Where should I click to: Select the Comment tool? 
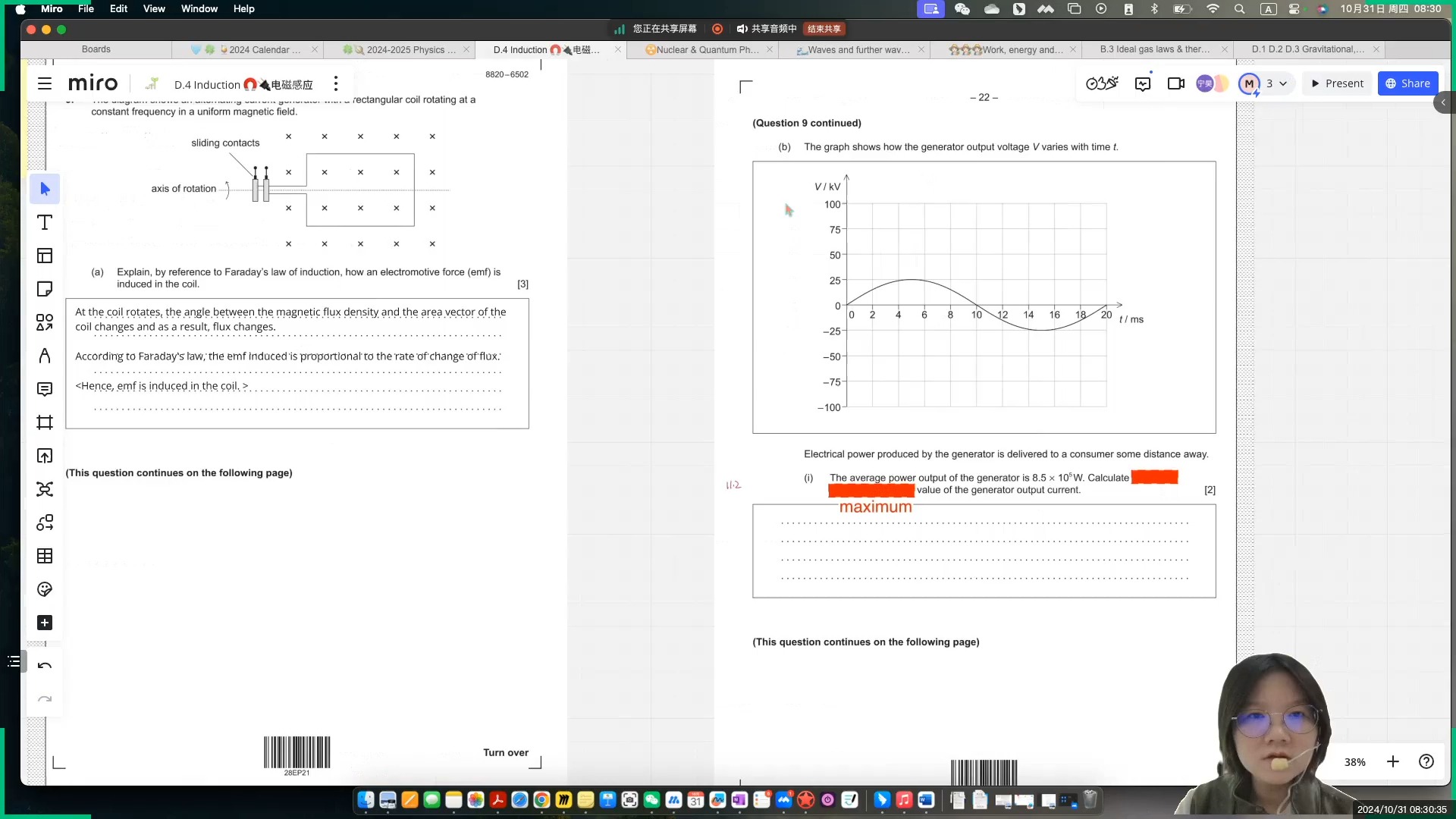coord(45,389)
